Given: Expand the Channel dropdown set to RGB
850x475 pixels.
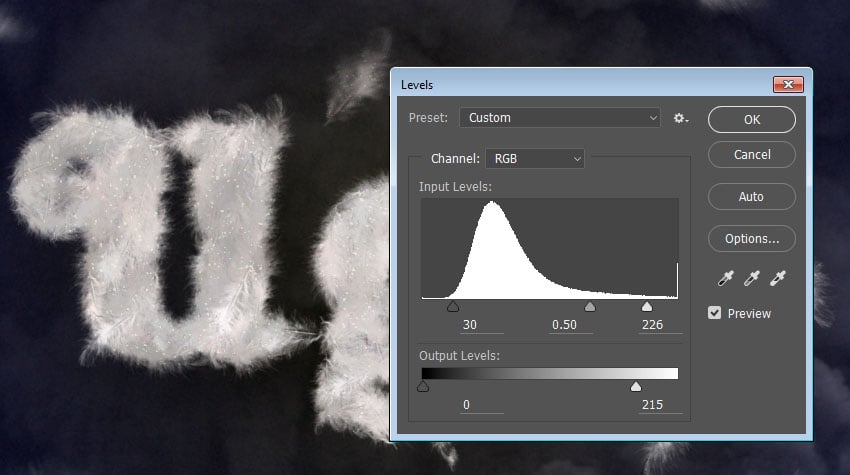Looking at the screenshot, I should (x=534, y=158).
